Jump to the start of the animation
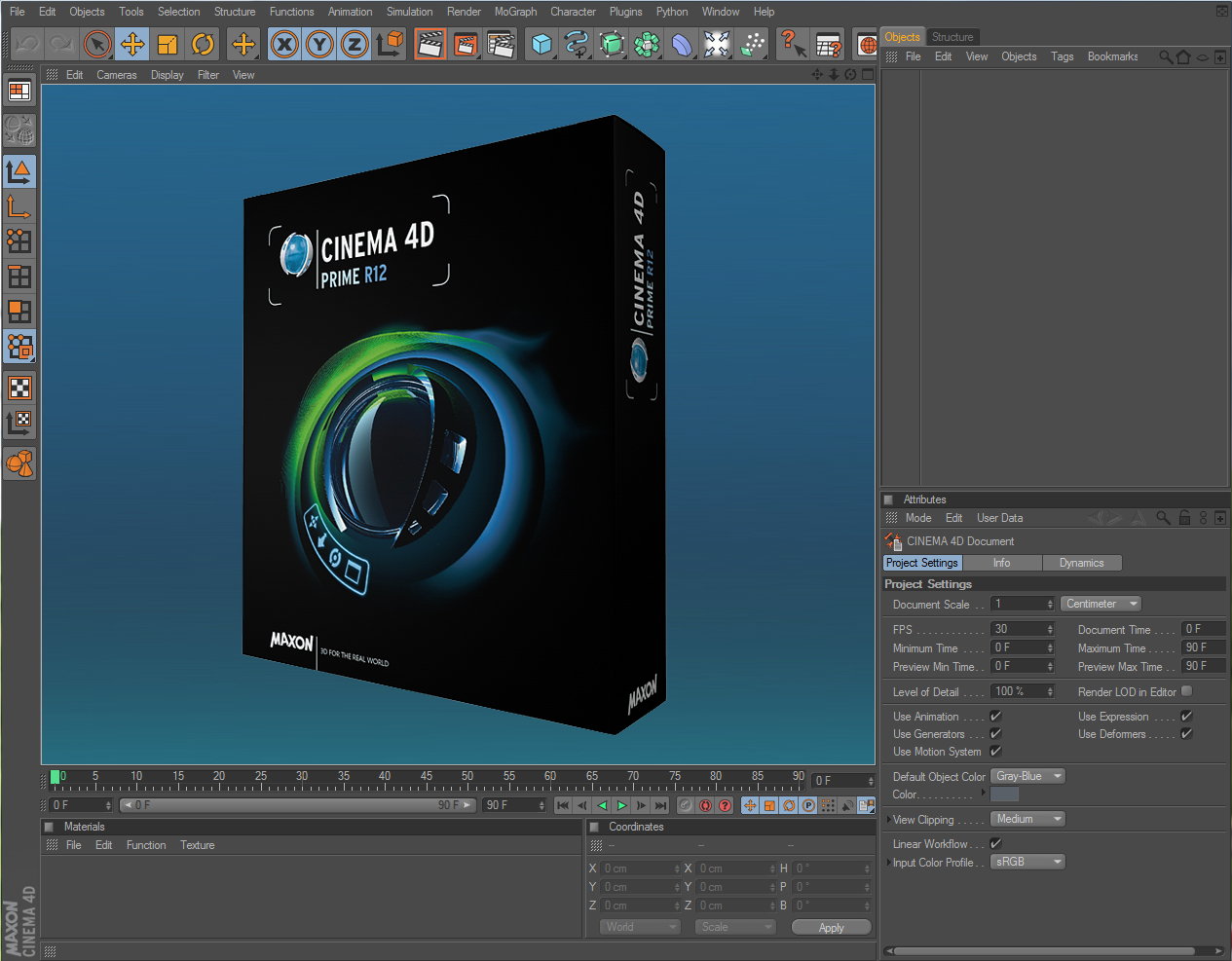The width and height of the screenshot is (1232, 961). pyautogui.click(x=563, y=805)
